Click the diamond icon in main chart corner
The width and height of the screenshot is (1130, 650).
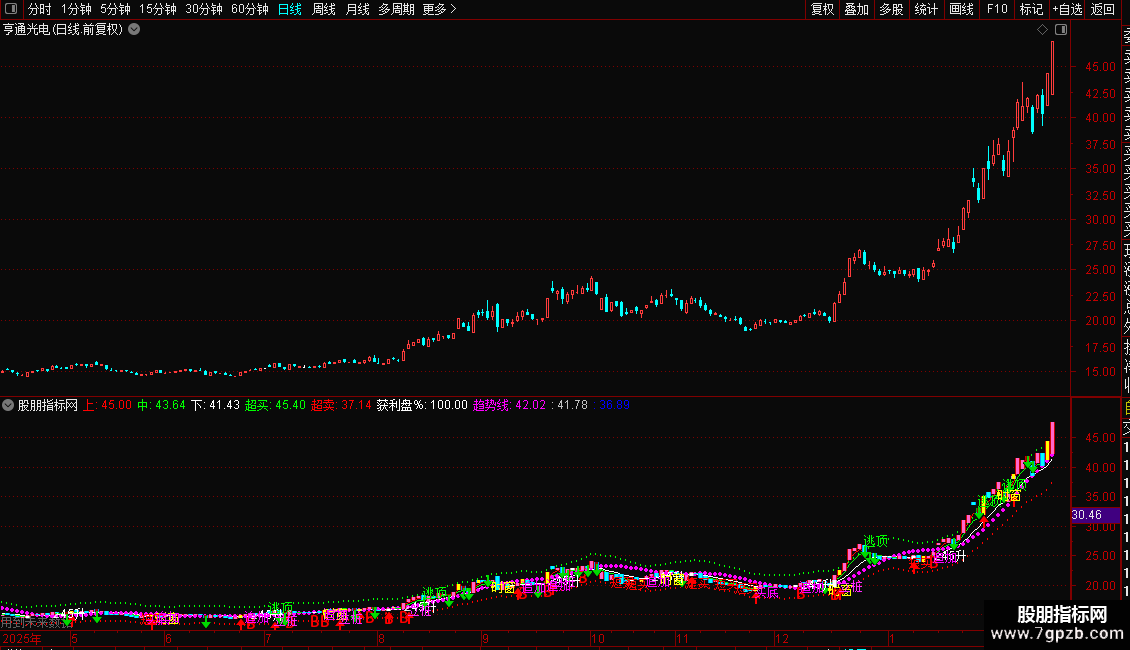1042,30
